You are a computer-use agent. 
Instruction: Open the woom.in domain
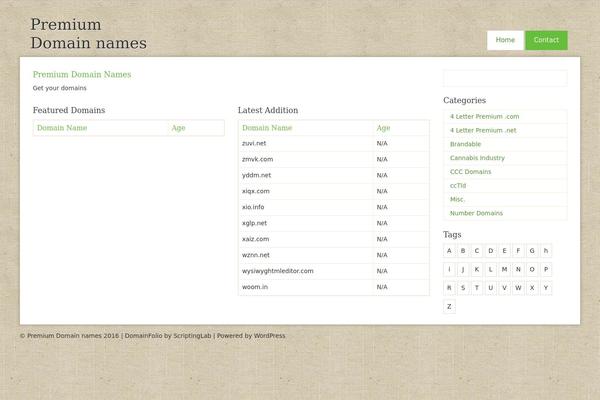[255, 287]
